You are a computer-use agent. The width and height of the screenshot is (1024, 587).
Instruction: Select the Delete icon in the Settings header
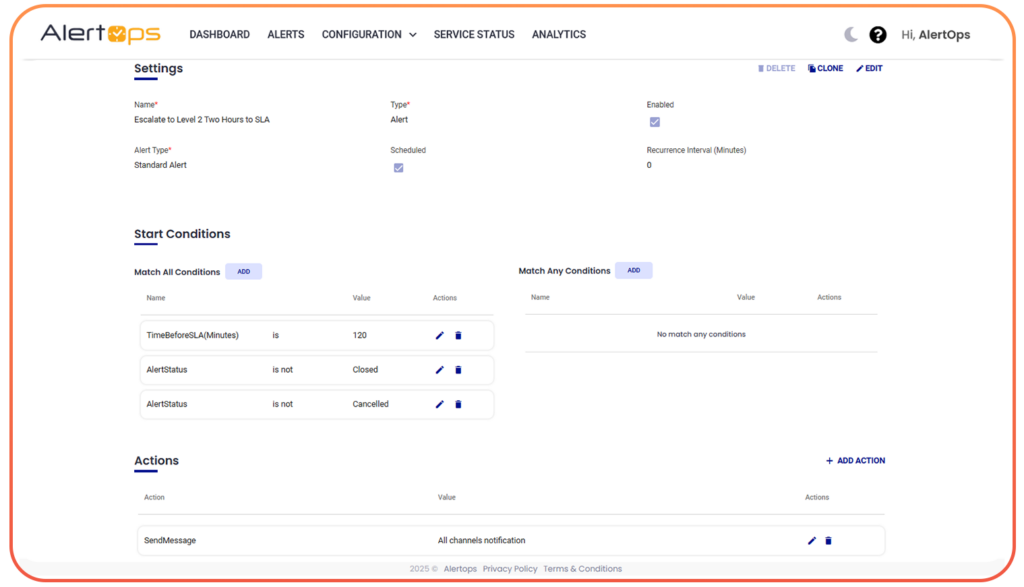pos(776,68)
